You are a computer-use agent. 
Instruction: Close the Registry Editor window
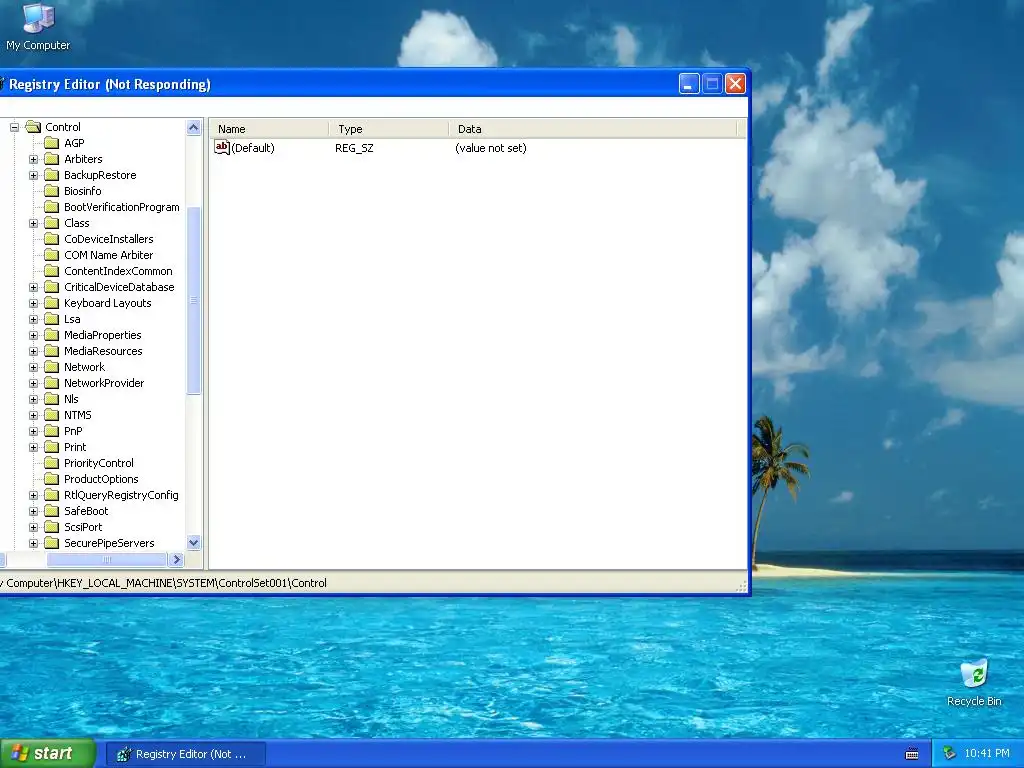click(x=735, y=84)
